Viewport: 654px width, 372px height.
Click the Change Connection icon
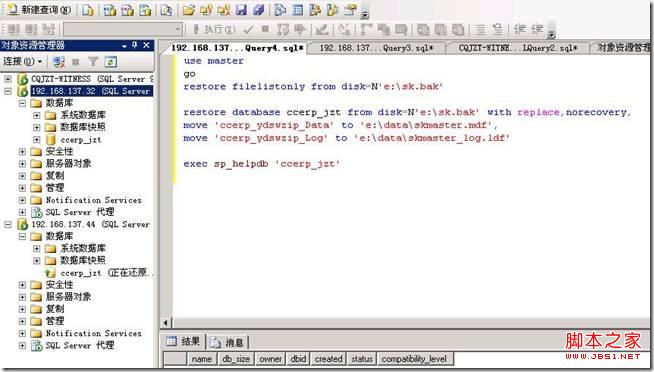tap(48, 29)
